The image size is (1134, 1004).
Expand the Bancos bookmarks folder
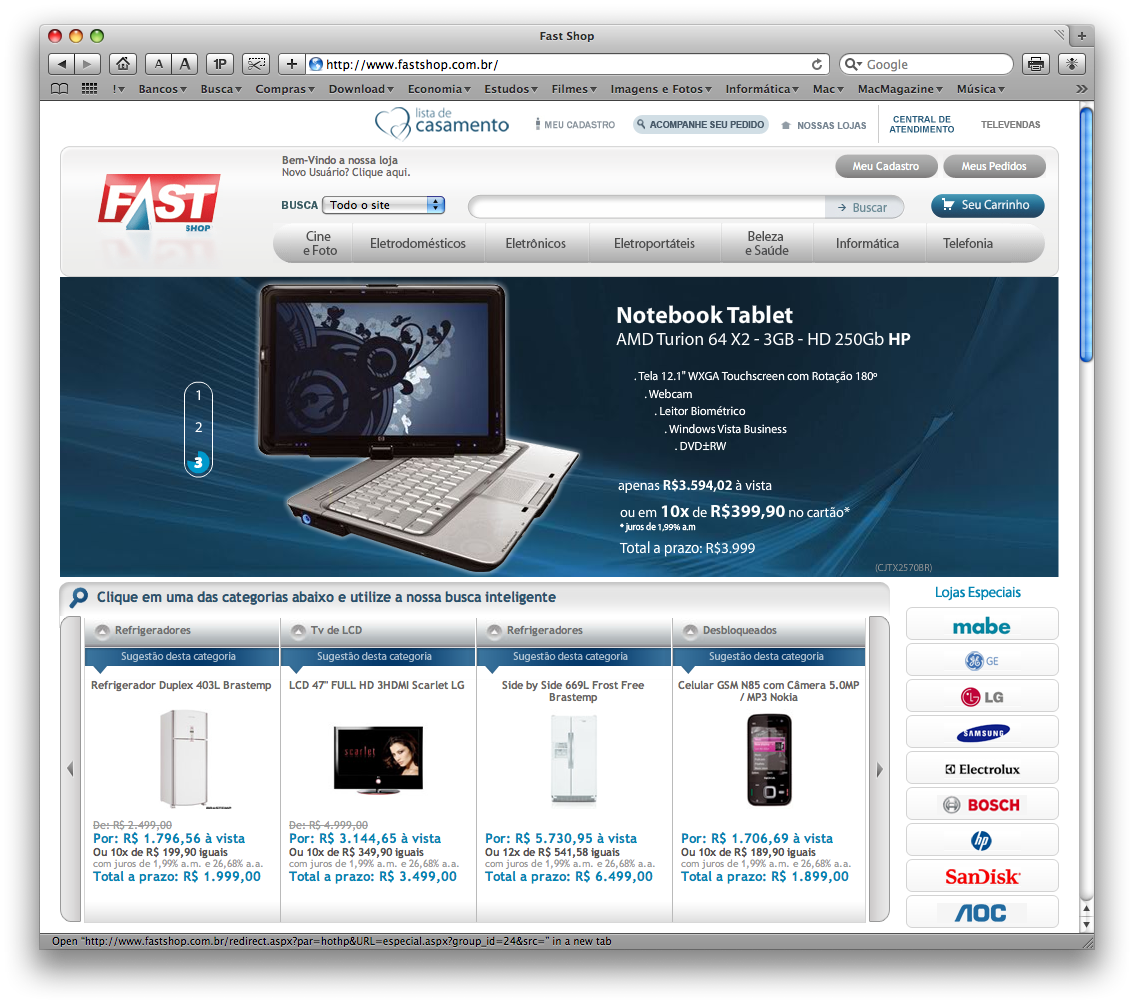pos(163,89)
